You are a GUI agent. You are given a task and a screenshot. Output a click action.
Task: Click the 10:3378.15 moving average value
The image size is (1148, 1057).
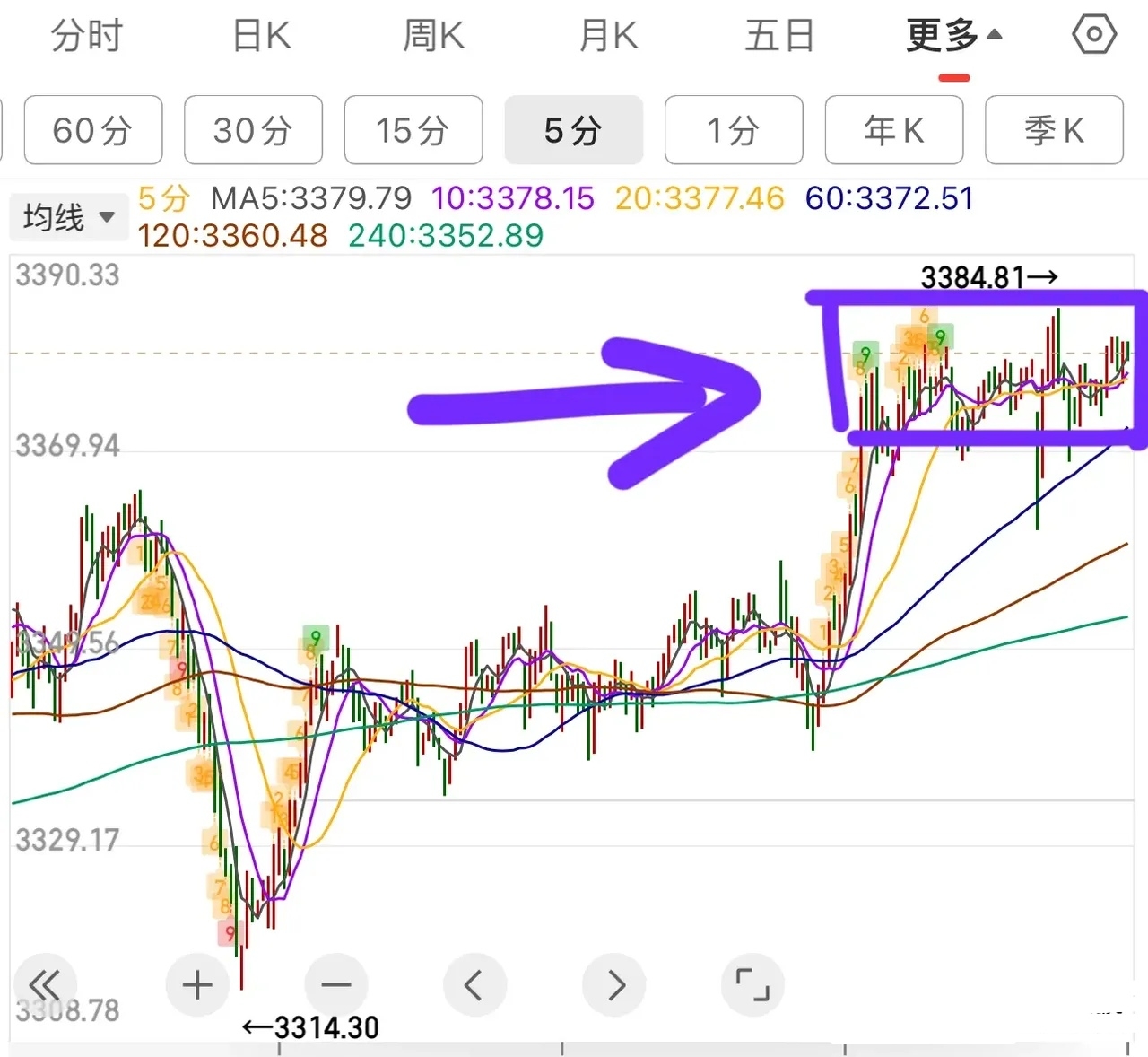point(513,198)
